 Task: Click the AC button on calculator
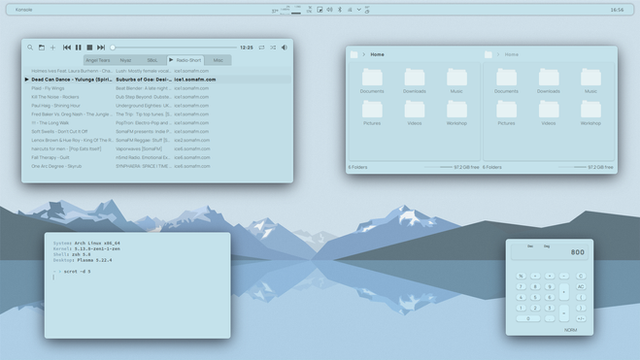pos(581,287)
